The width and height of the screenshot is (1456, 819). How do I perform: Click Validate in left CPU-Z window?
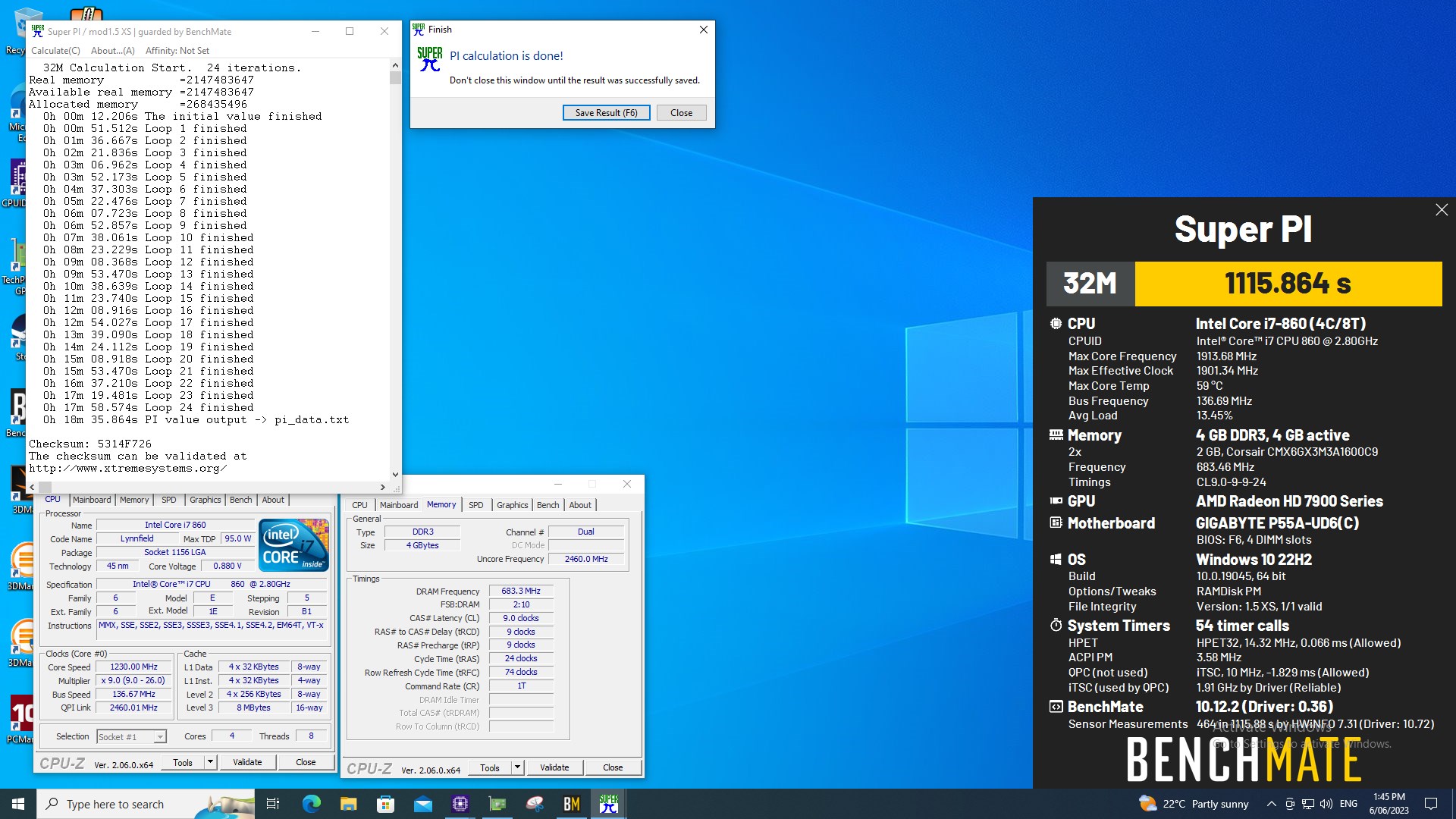tap(247, 762)
